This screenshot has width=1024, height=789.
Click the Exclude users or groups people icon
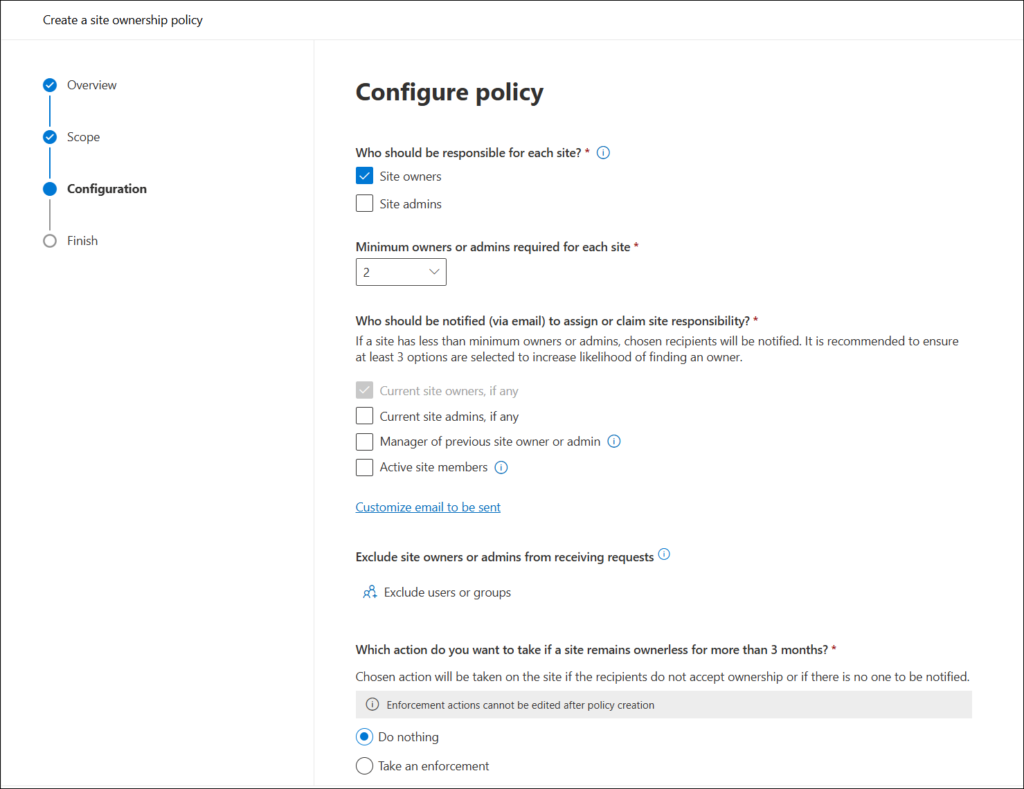pos(369,593)
